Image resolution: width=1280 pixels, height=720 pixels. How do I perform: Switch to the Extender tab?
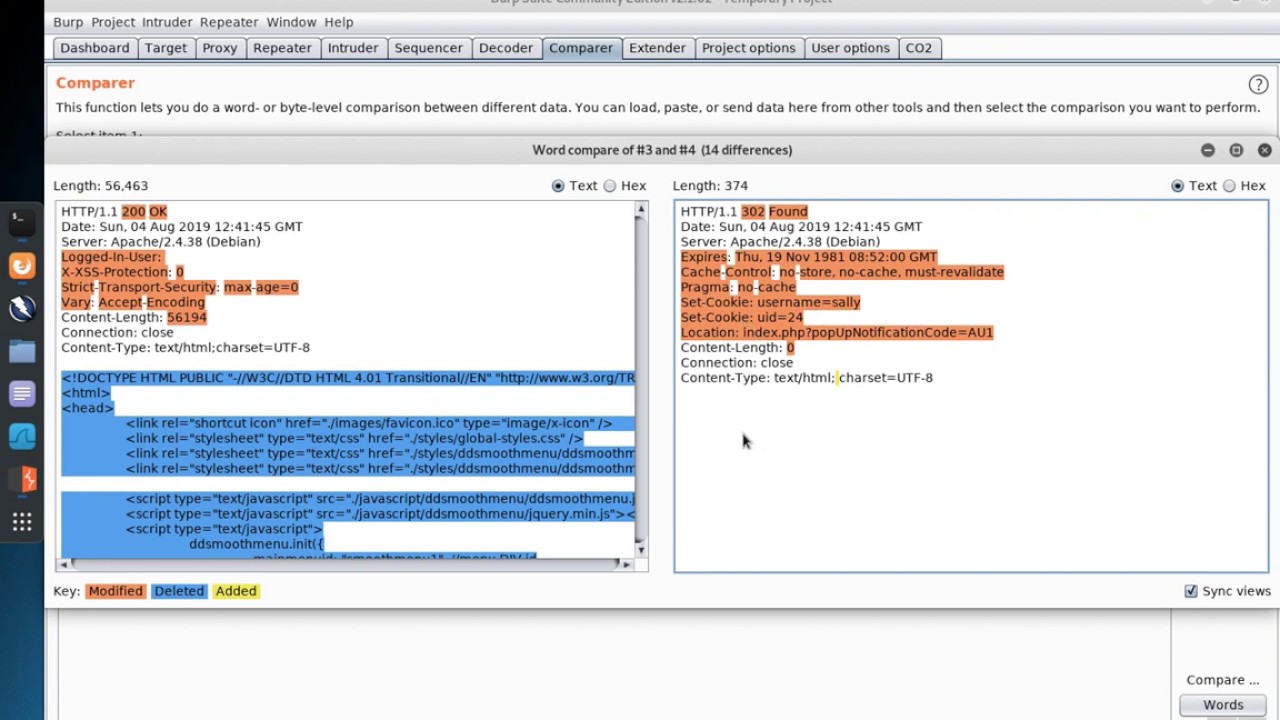pyautogui.click(x=657, y=48)
